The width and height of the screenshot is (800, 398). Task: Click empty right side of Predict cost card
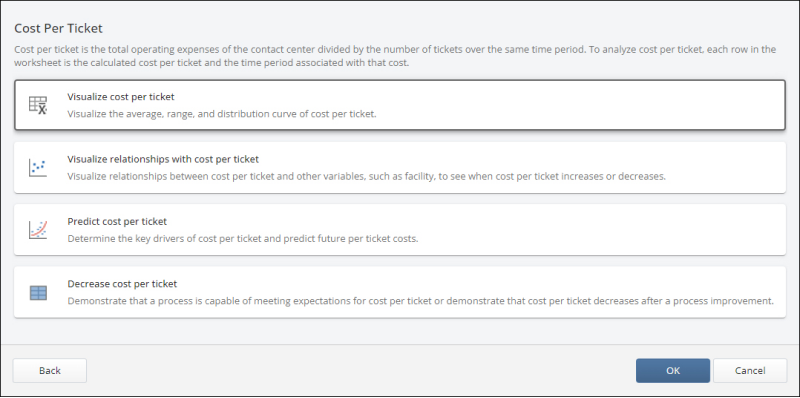coord(602,230)
